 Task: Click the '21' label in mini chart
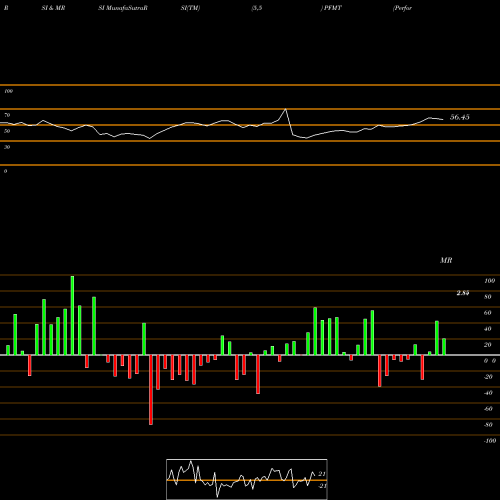322,474
